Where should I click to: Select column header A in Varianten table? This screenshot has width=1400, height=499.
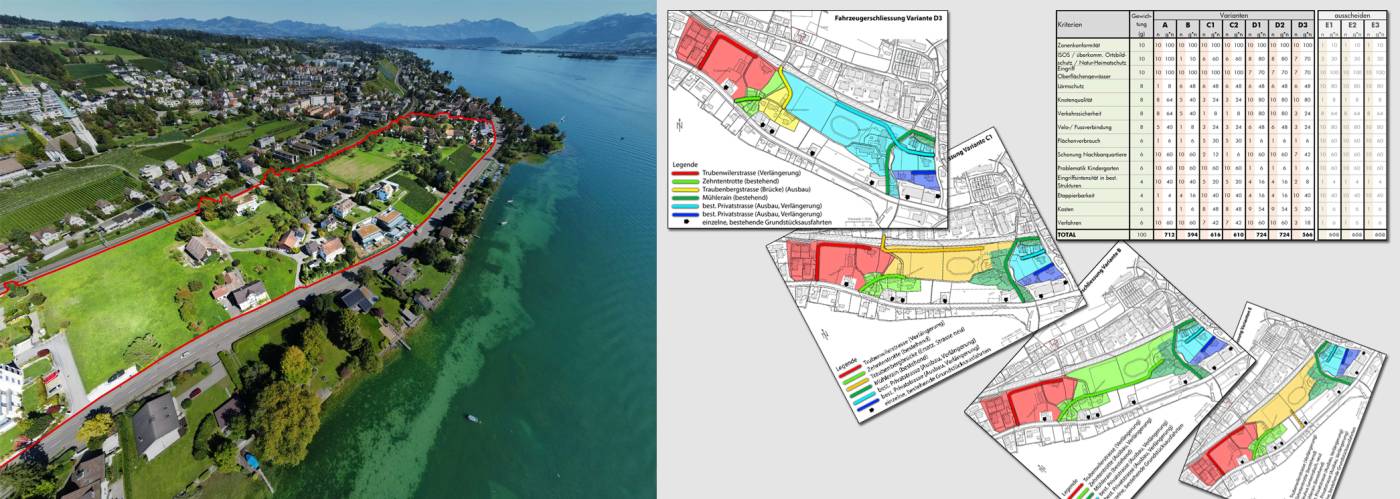[1164, 24]
